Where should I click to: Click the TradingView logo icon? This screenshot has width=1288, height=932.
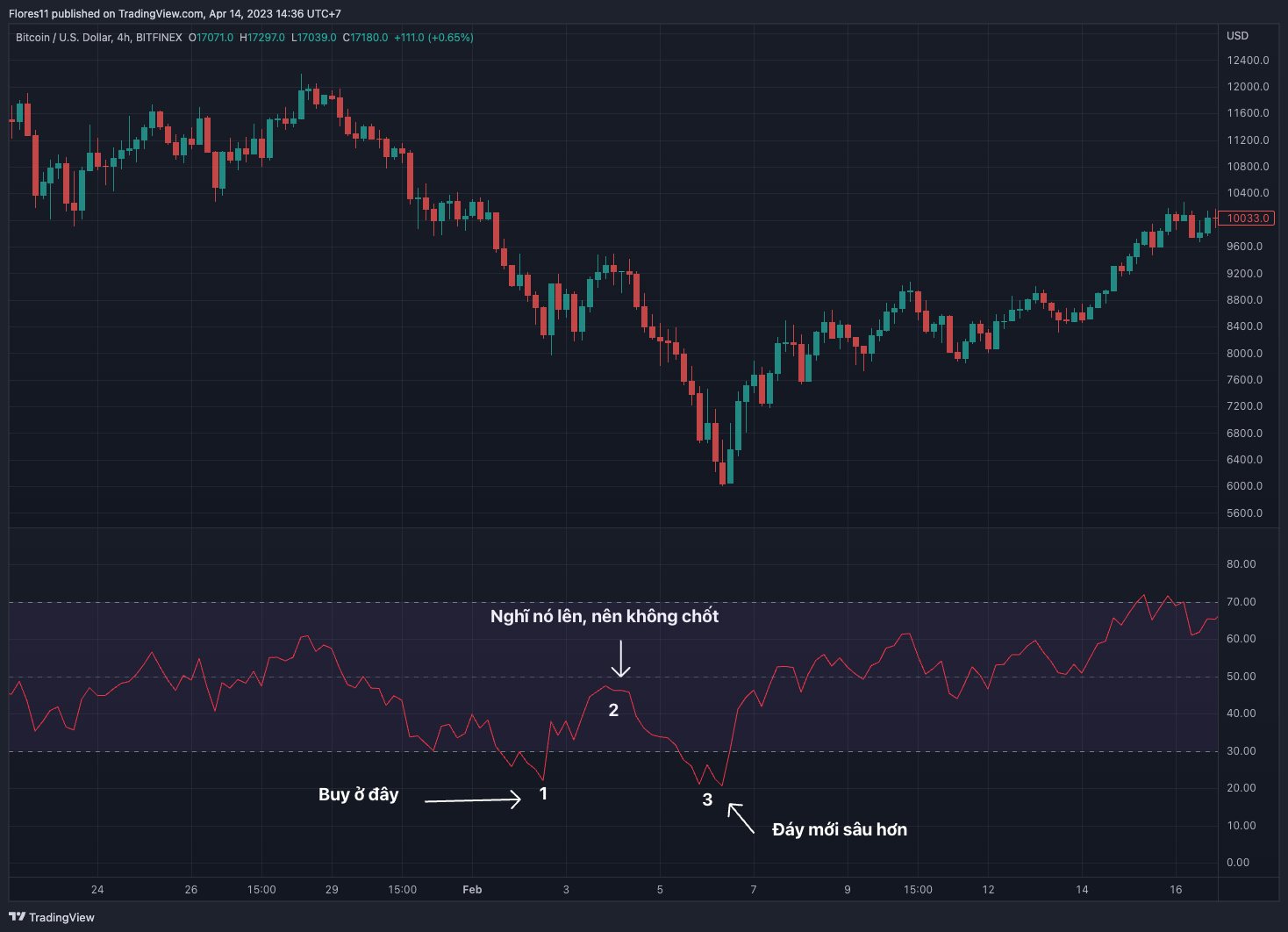click(x=17, y=917)
